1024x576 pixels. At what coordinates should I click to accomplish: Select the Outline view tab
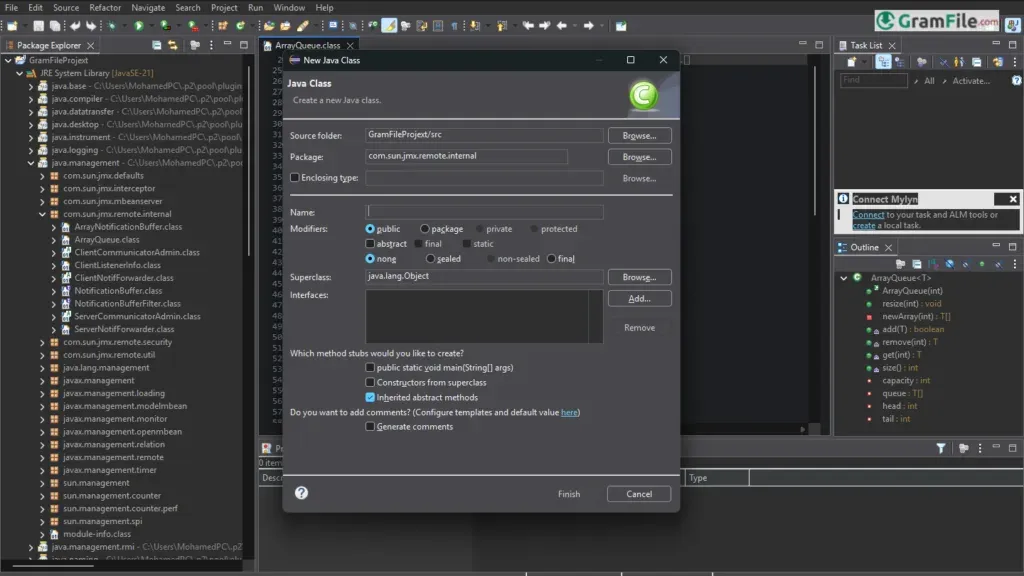pos(864,247)
